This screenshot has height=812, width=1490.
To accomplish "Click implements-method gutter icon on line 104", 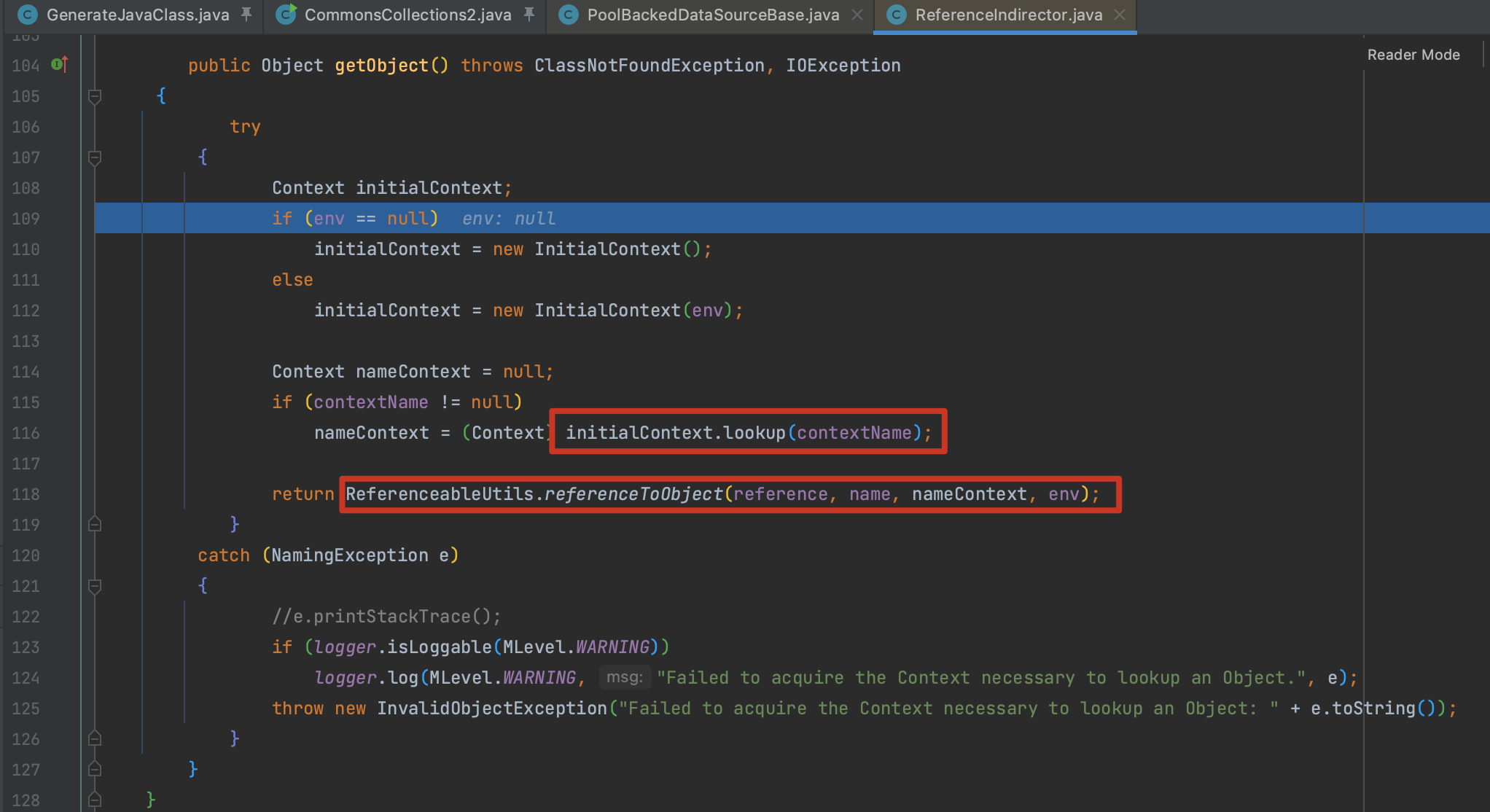I will (60, 65).
